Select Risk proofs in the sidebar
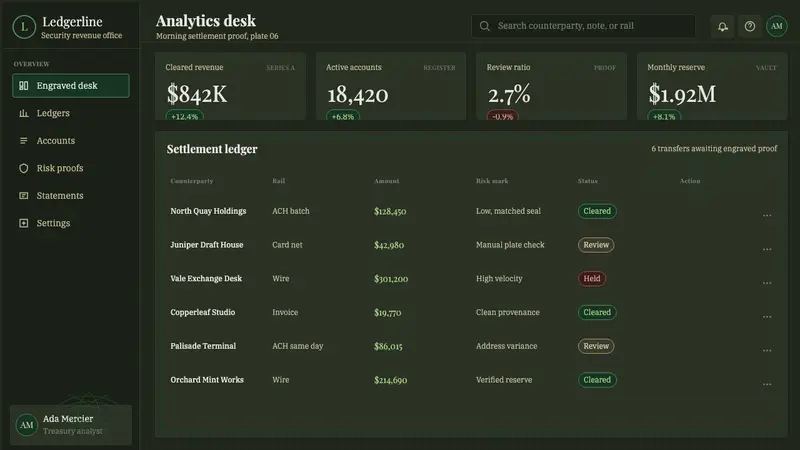 click(71, 168)
